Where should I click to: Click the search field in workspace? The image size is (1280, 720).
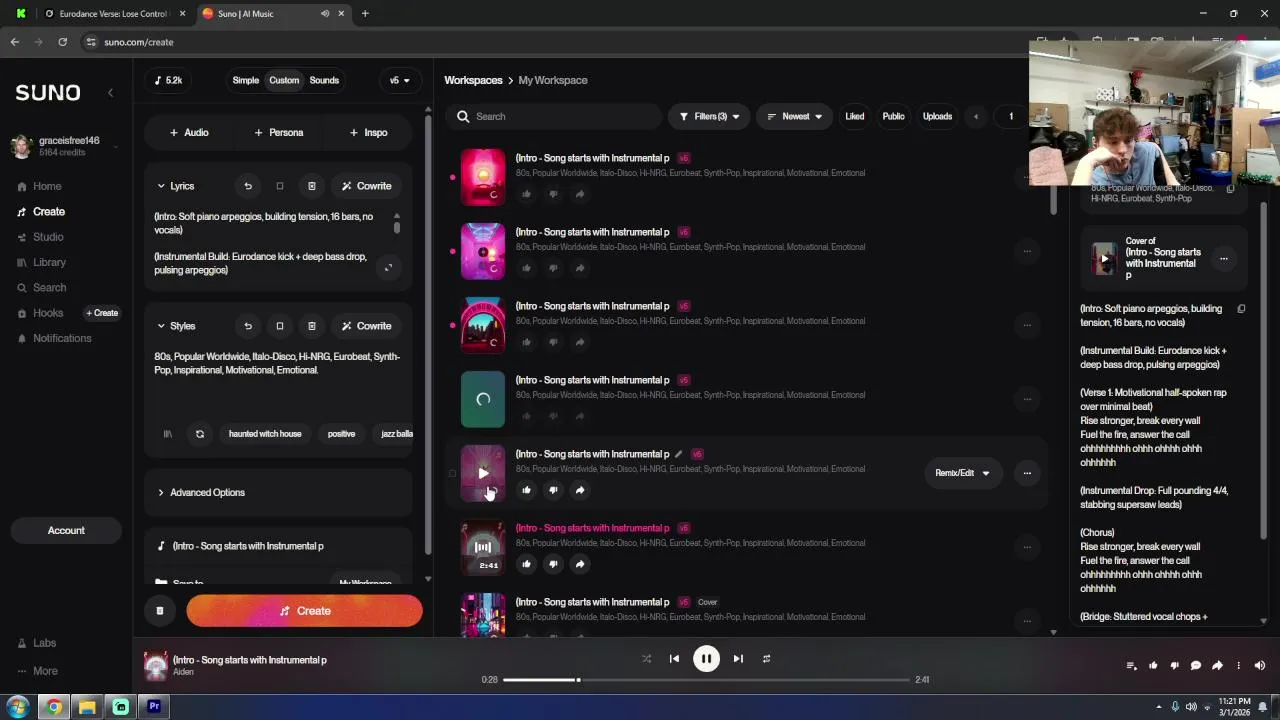[552, 117]
